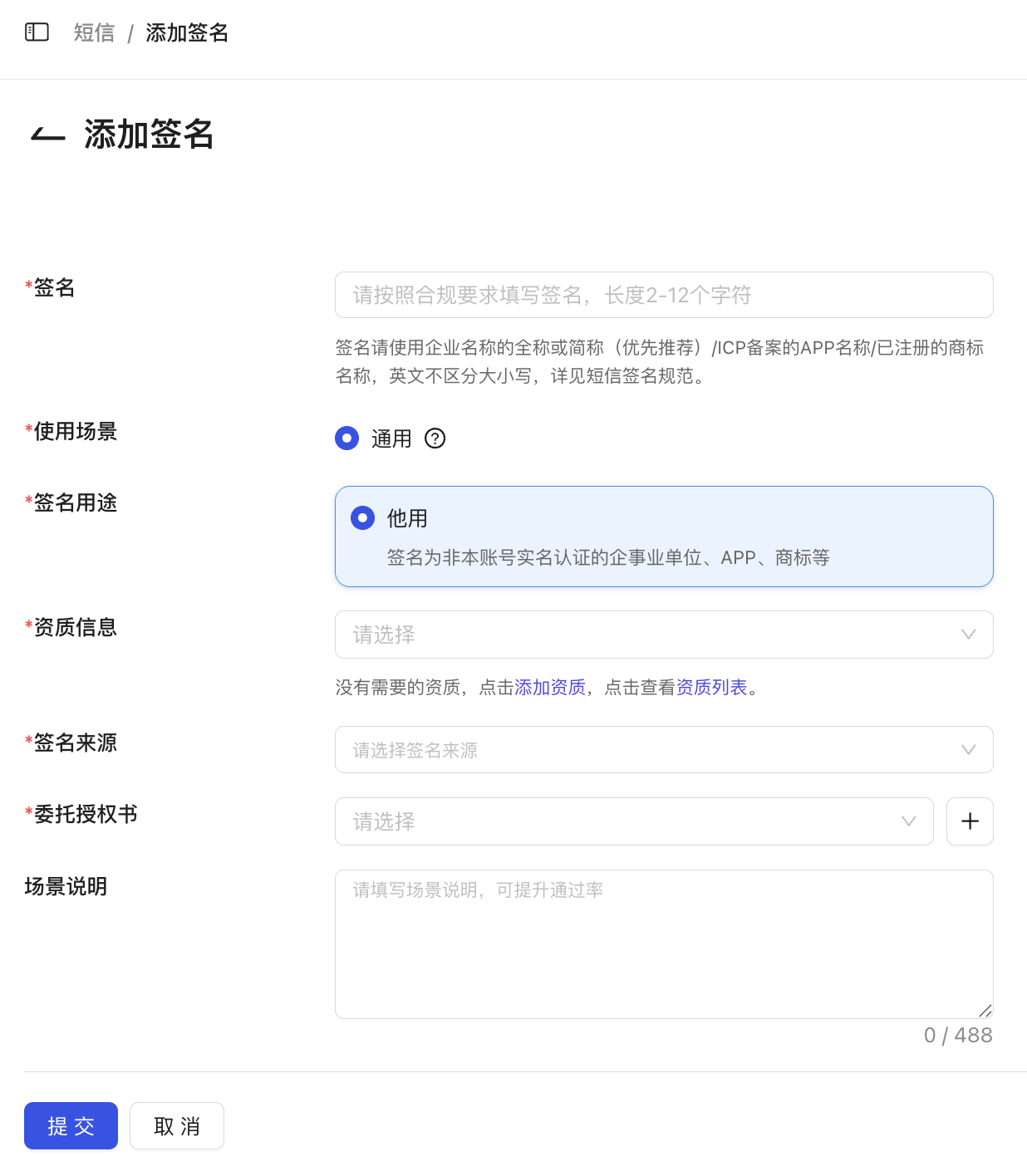The height and width of the screenshot is (1176, 1027).
Task: Click the 提交 submit button
Action: [x=71, y=1125]
